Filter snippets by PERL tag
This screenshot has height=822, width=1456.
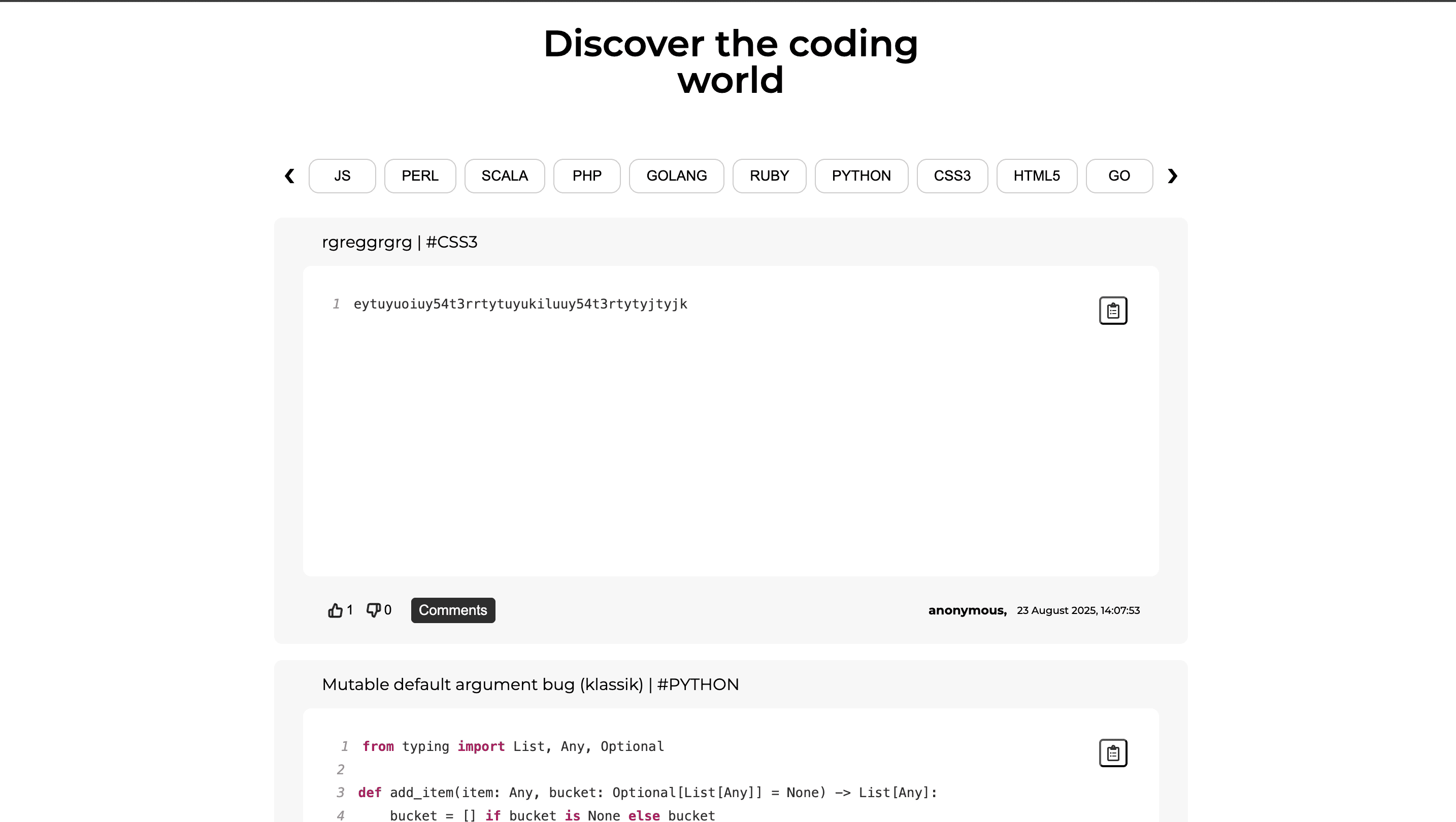[x=420, y=176]
